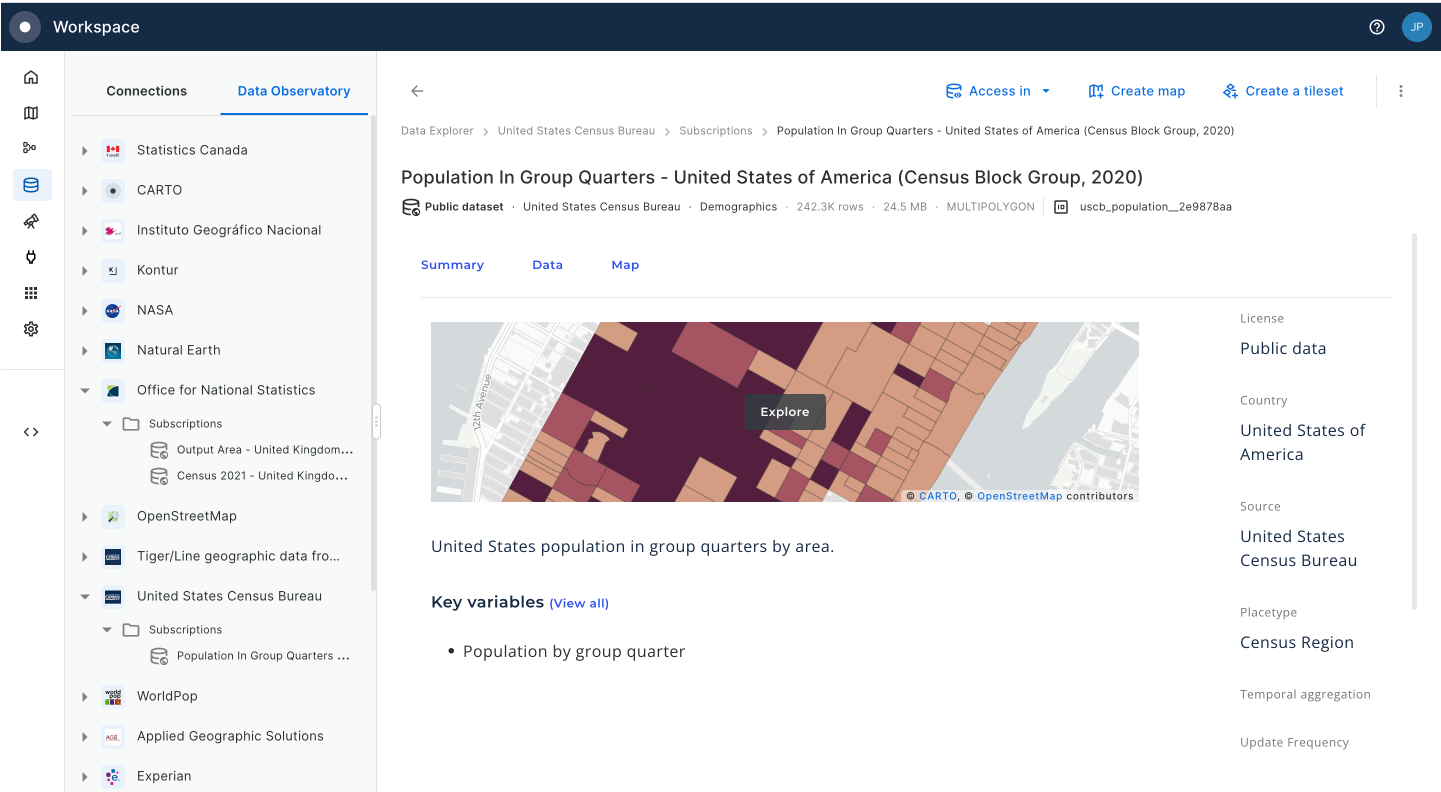Image resolution: width=1441 pixels, height=792 pixels.
Task: Open United States Census Bureau breadcrumb
Action: (576, 131)
